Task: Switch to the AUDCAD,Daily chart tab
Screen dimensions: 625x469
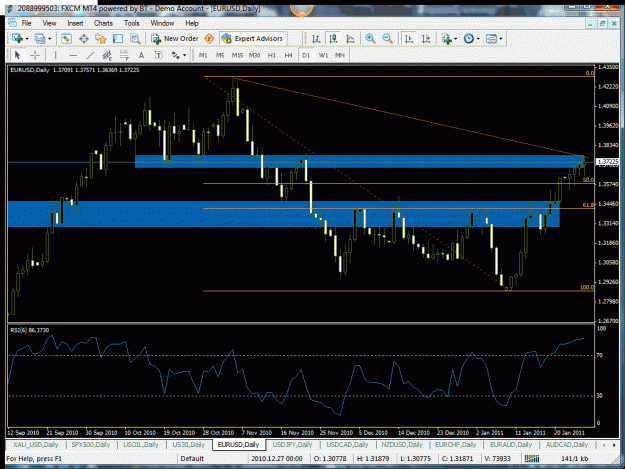Action: pos(567,445)
